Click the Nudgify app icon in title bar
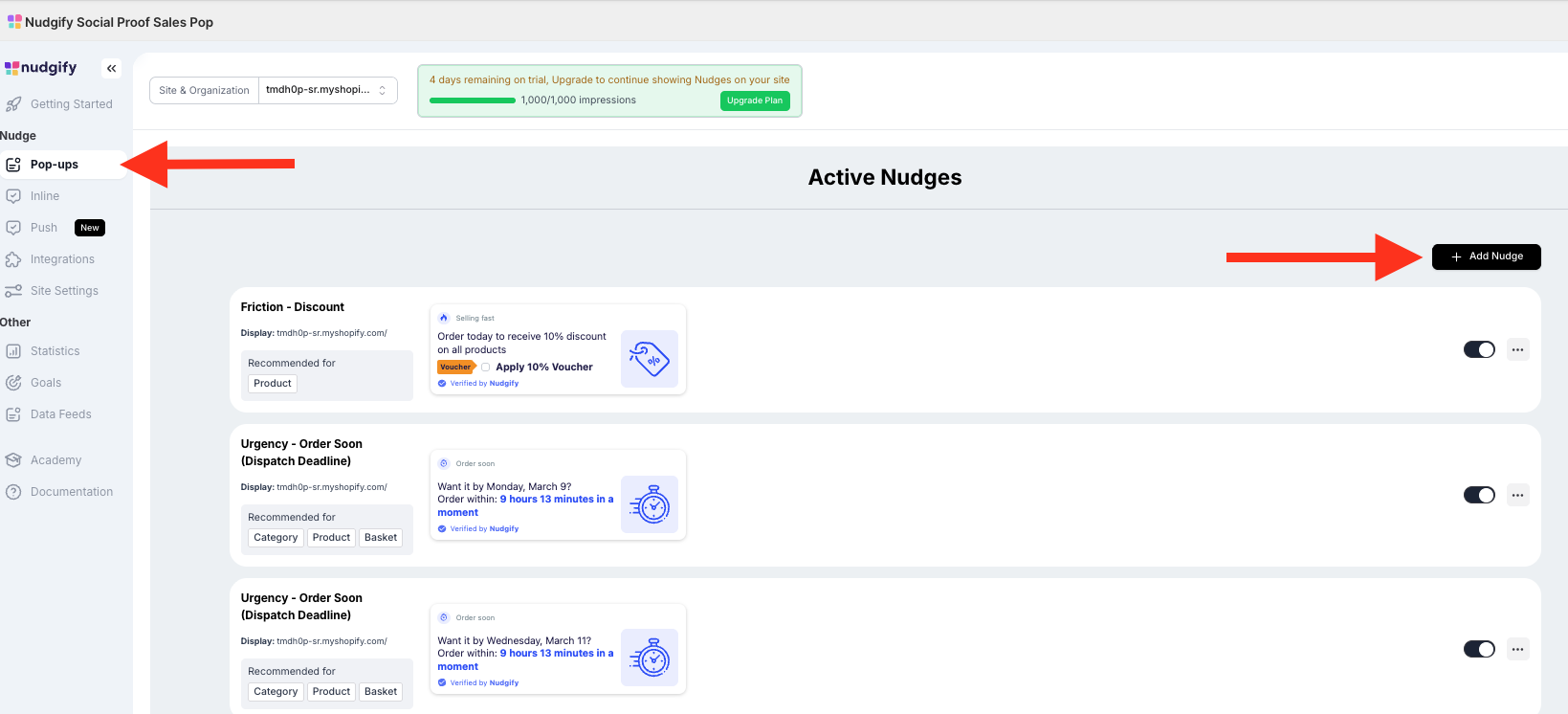The image size is (1568, 714). [x=14, y=21]
